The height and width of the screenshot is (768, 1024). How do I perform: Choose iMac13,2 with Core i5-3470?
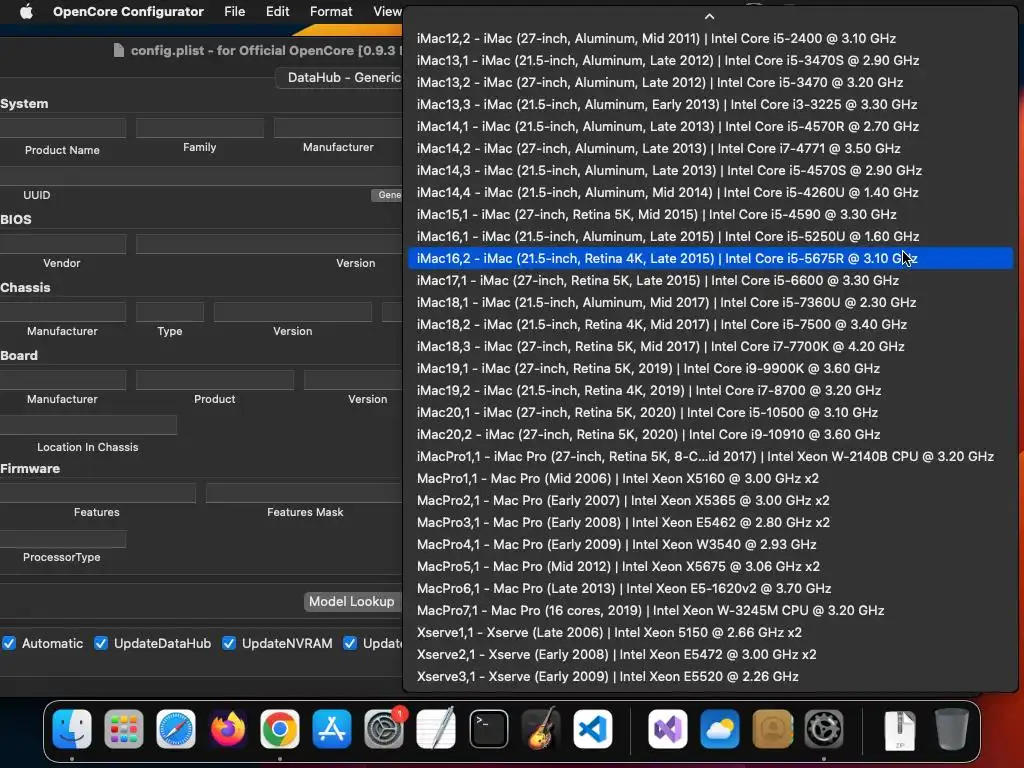(x=710, y=82)
